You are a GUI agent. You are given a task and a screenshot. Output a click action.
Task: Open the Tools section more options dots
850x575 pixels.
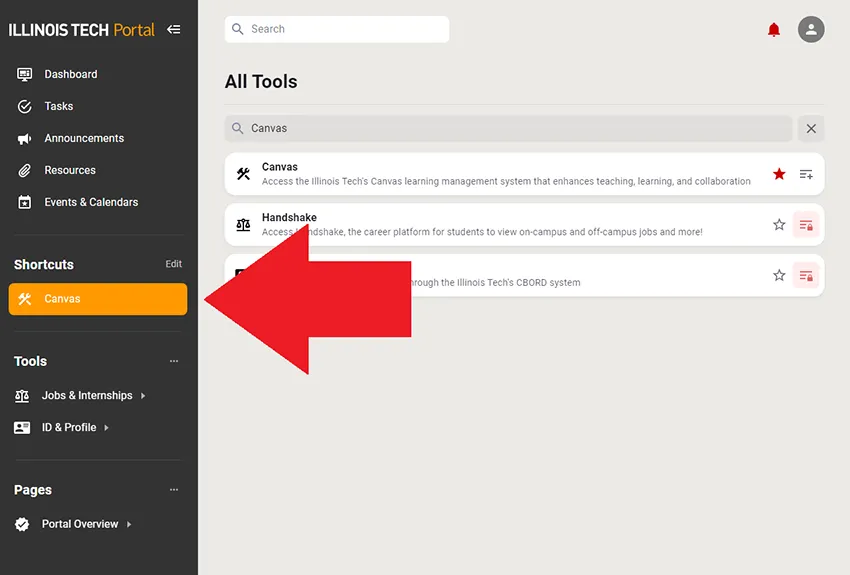[173, 361]
